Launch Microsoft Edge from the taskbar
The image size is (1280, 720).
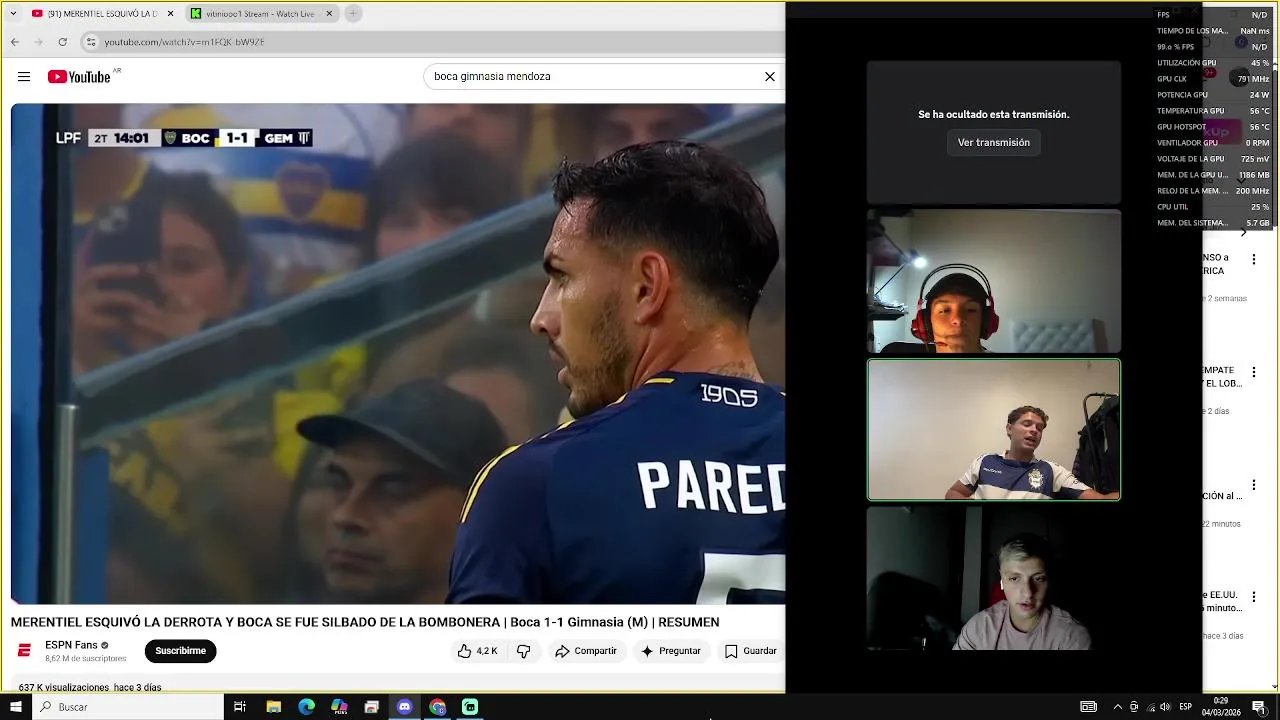(x=306, y=707)
